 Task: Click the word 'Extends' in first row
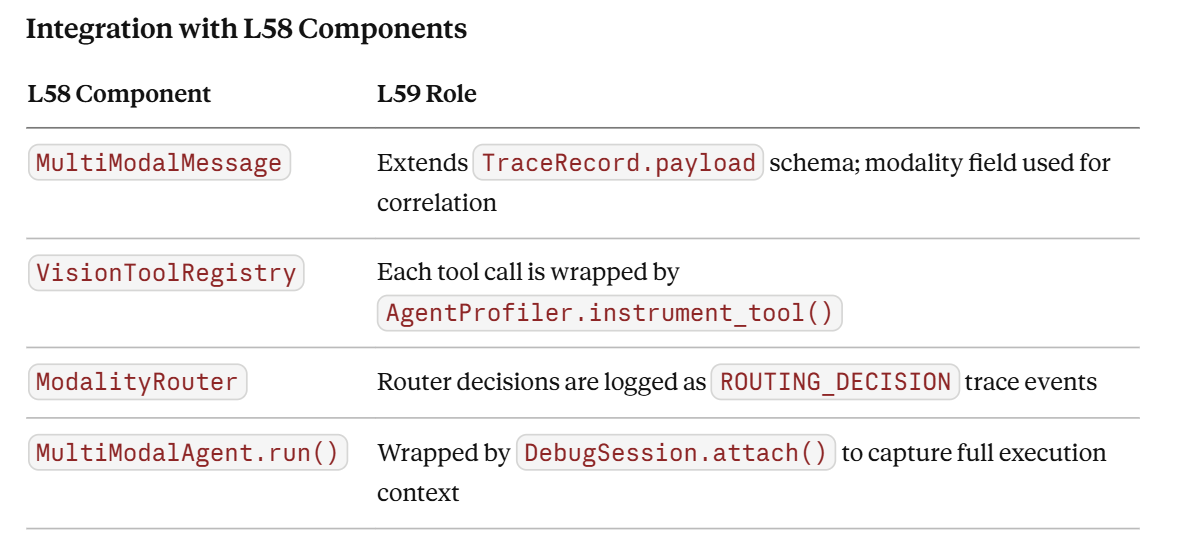(x=423, y=163)
